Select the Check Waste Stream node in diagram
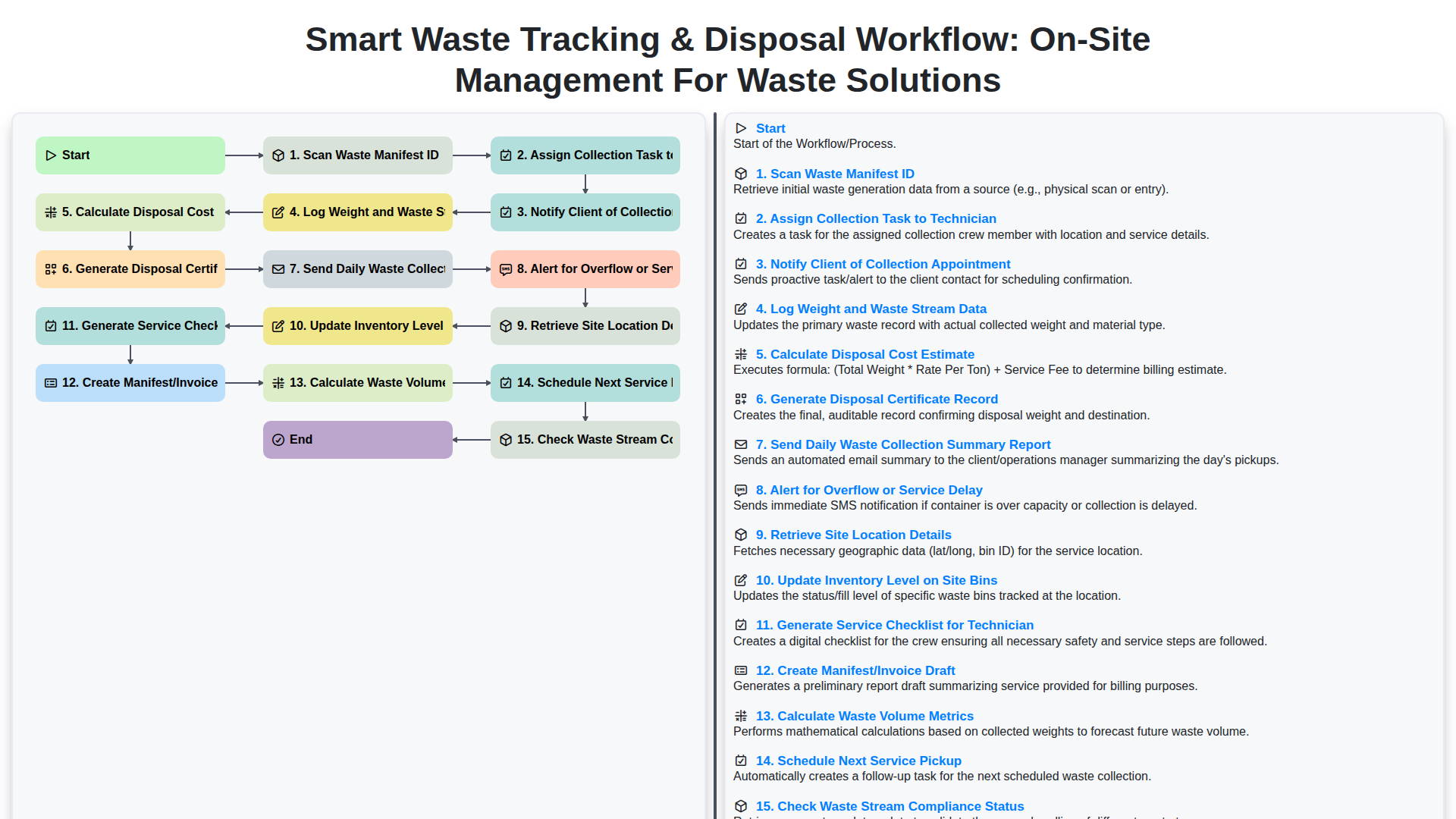 click(585, 440)
